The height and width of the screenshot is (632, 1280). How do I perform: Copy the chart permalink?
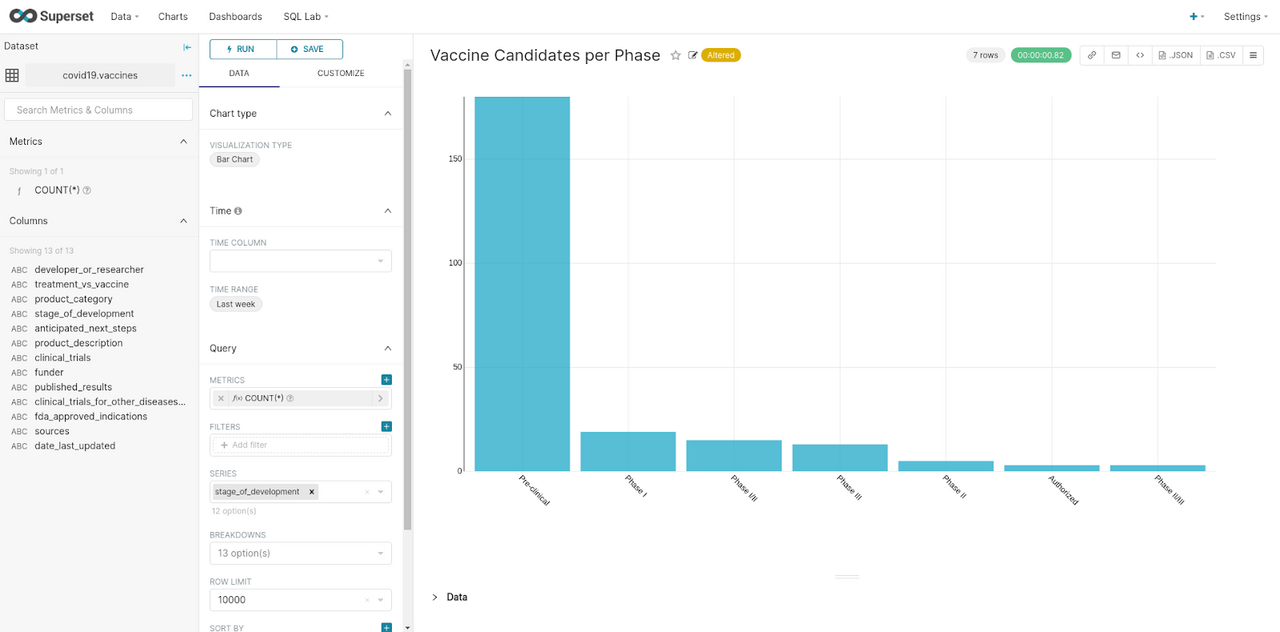tap(1091, 55)
